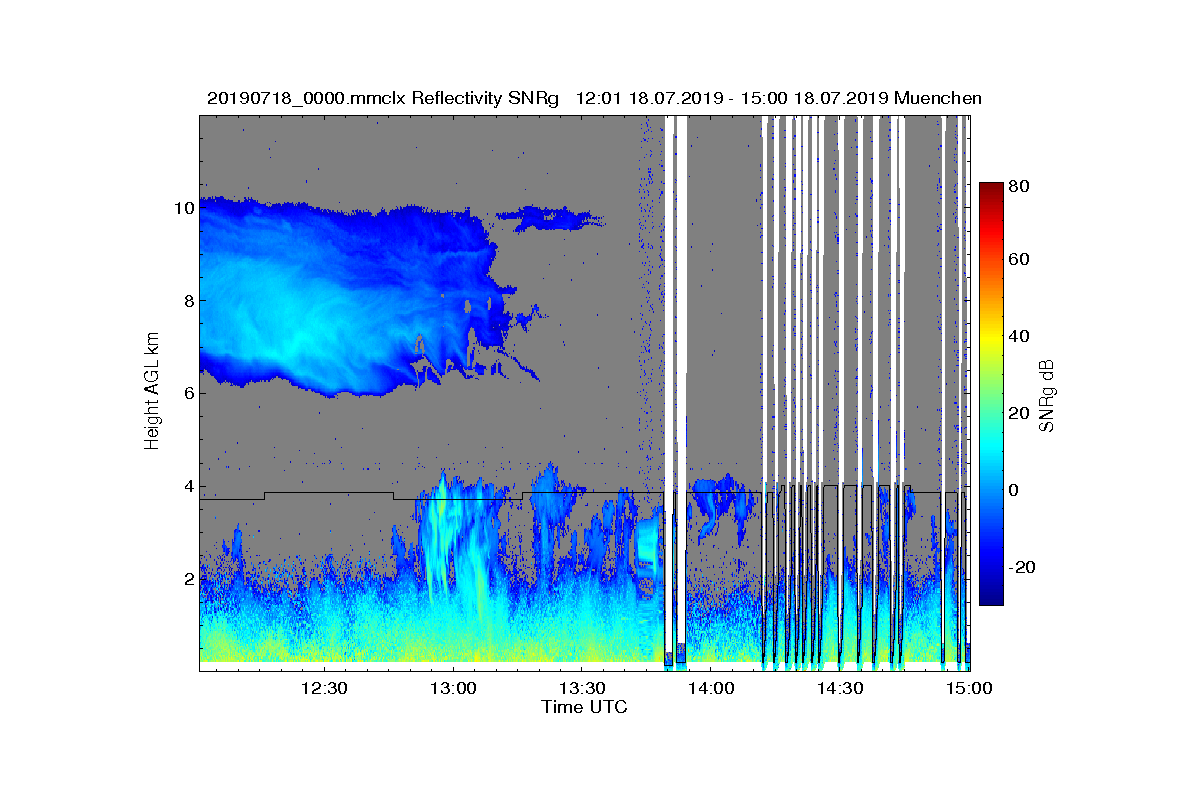The height and width of the screenshot is (800, 1200).
Task: Click the 15:00 time tick label
Action: coord(968,688)
